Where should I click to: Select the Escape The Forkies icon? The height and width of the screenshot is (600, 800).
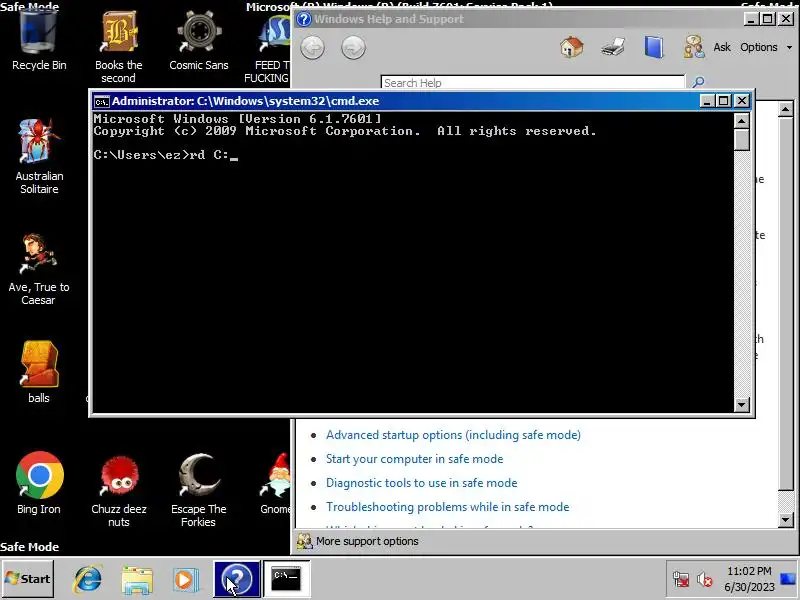pos(198,490)
